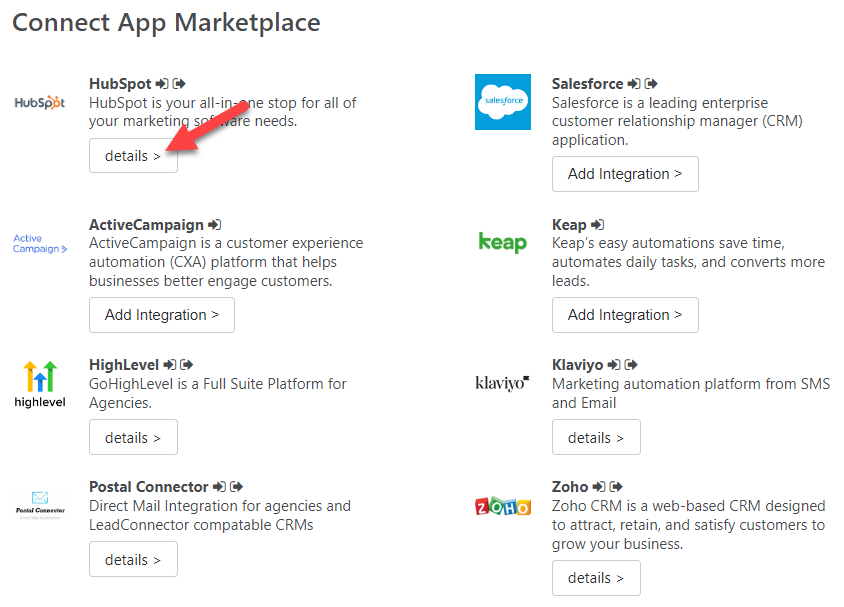Click the Salesforce cloud logo
Screen dimensions: 844x607
[x=503, y=102]
